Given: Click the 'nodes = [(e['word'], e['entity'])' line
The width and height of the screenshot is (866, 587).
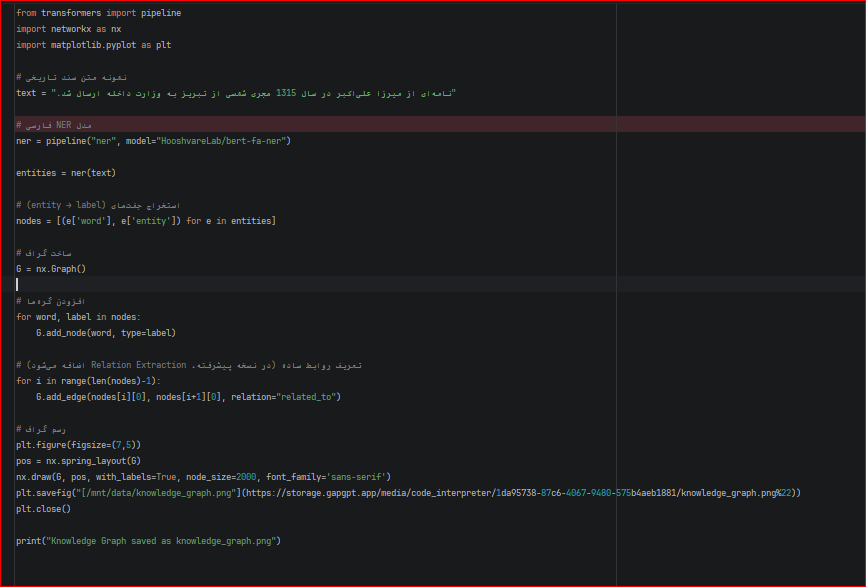Looking at the screenshot, I should tap(146, 221).
